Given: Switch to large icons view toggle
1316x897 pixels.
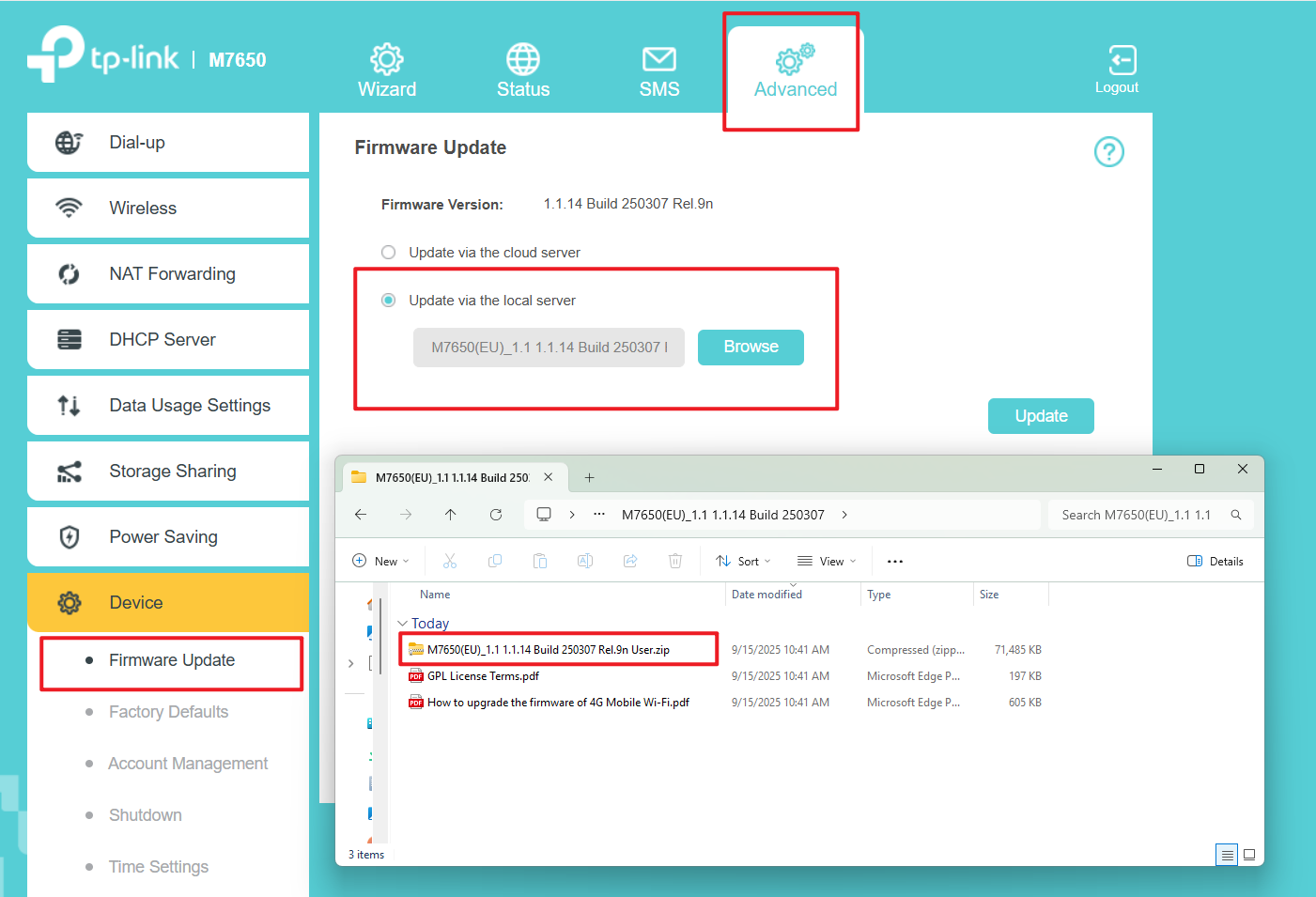Looking at the screenshot, I should point(1249,855).
